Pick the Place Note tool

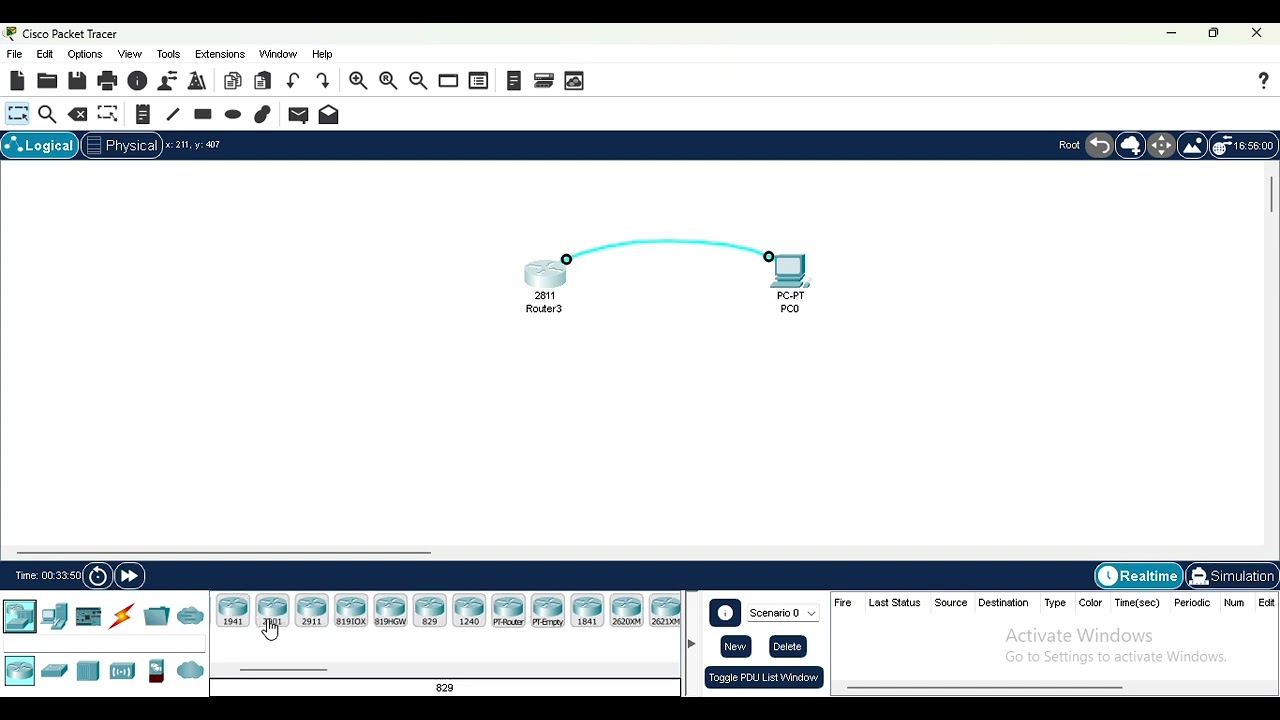142,114
